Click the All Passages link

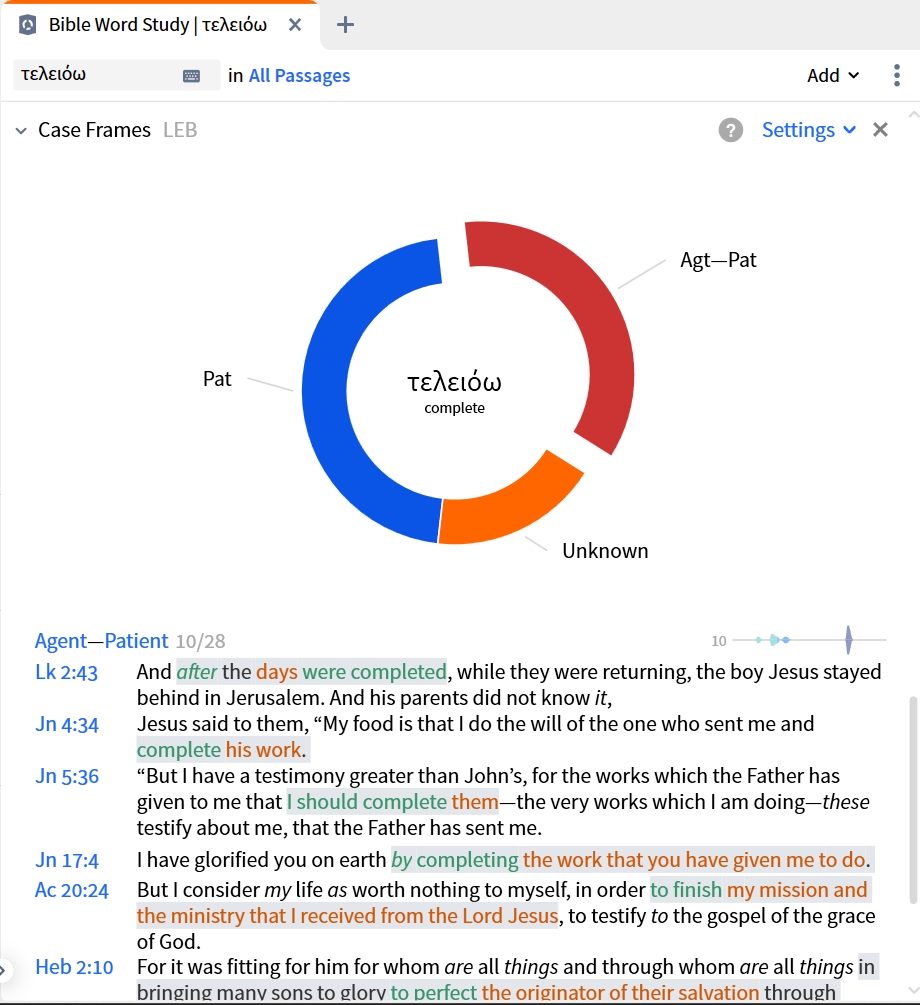[x=299, y=76]
